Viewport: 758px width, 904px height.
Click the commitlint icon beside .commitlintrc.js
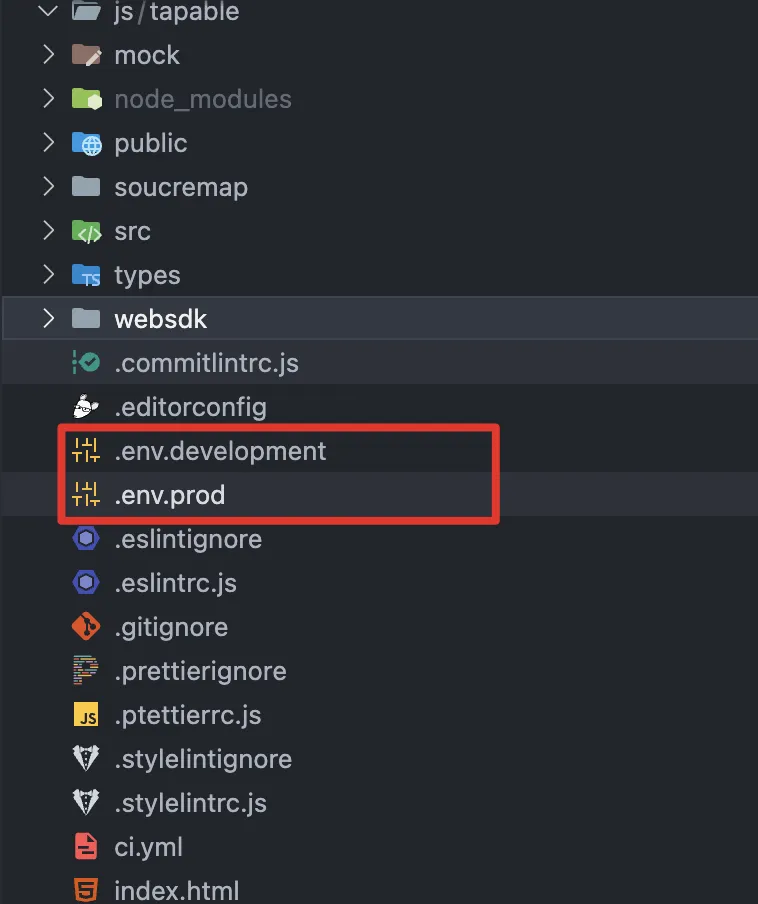click(x=87, y=363)
